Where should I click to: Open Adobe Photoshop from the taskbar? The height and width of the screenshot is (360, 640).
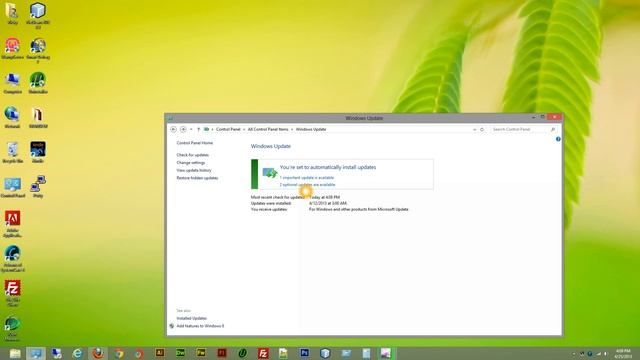coord(304,353)
